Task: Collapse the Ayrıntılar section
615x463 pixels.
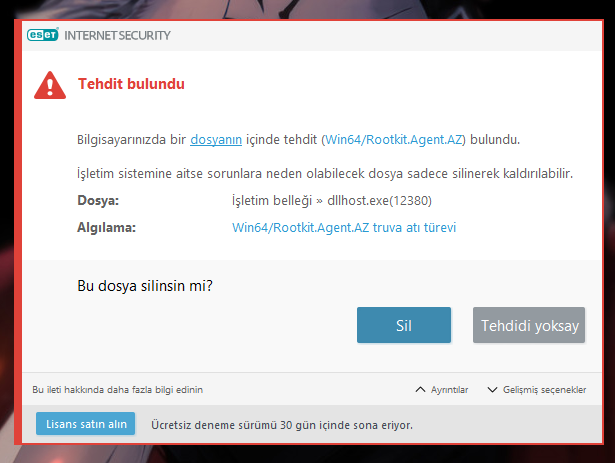Action: coord(442,390)
